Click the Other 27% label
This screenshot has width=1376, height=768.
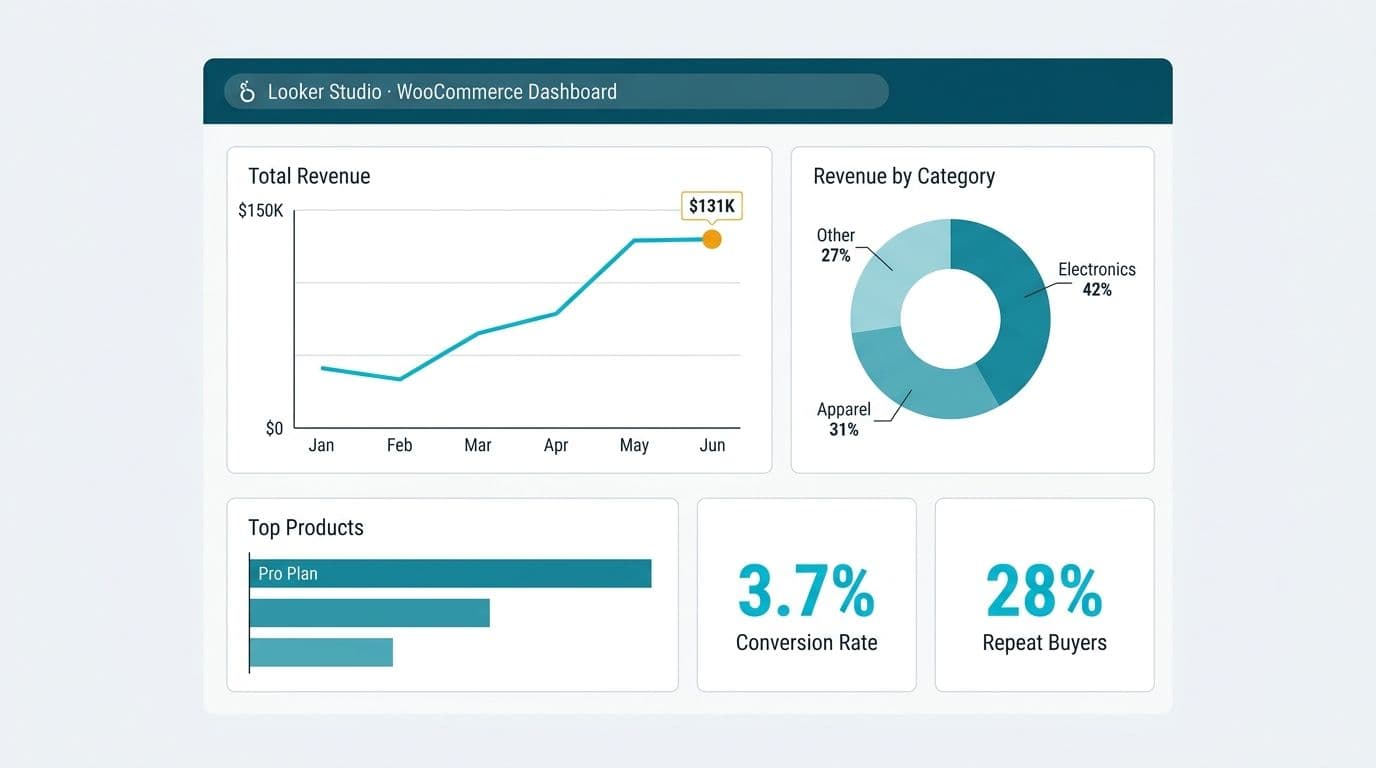click(x=836, y=245)
